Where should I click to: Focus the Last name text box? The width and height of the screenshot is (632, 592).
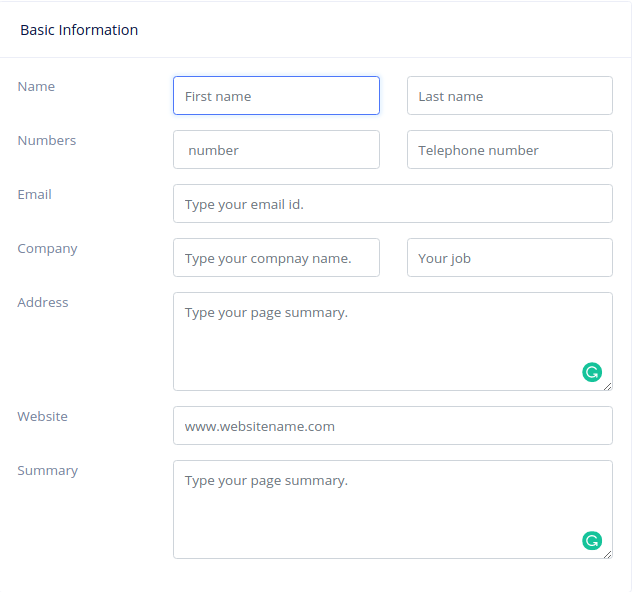pos(509,96)
